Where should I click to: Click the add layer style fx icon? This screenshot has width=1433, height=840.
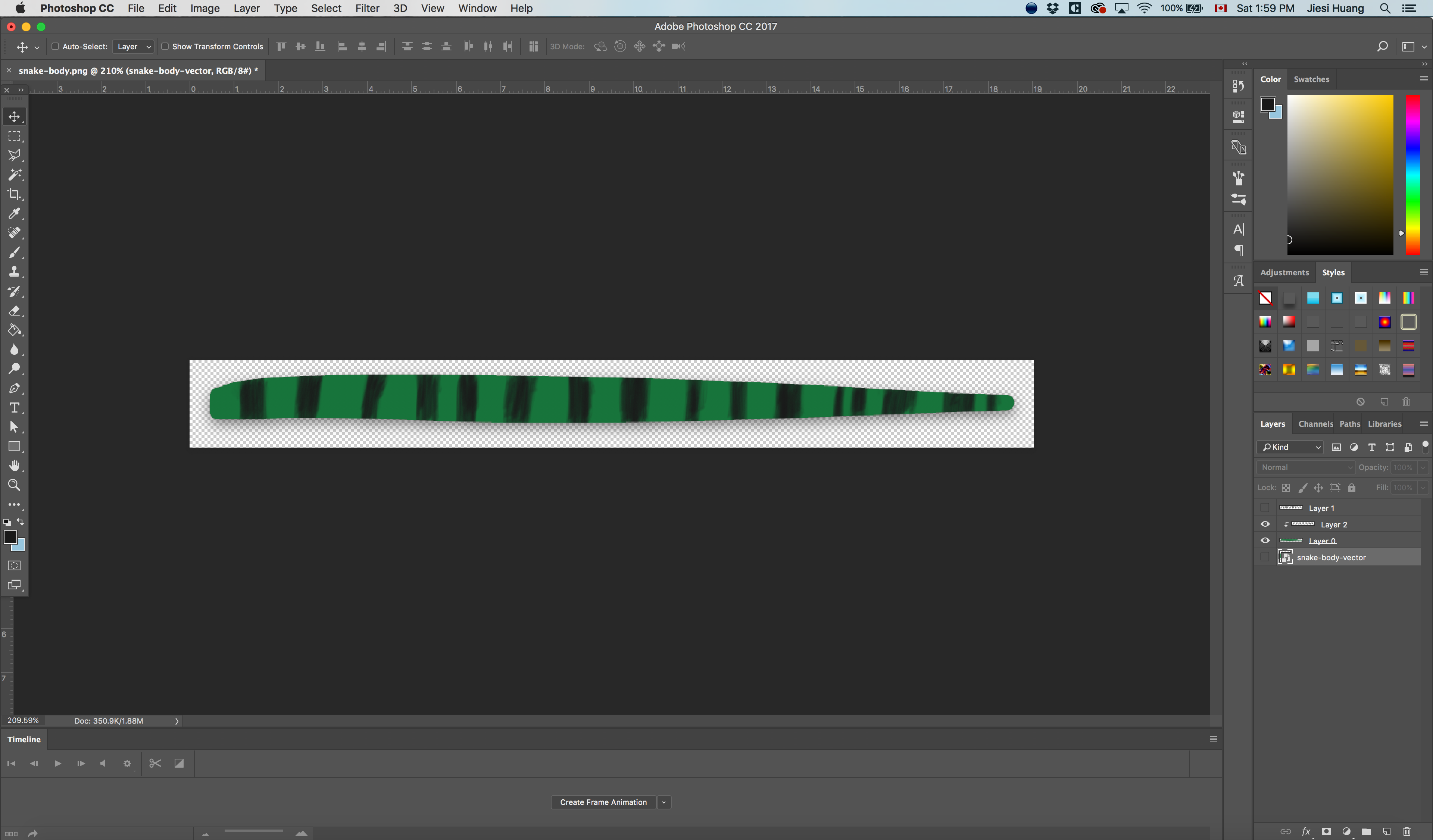click(x=1306, y=831)
